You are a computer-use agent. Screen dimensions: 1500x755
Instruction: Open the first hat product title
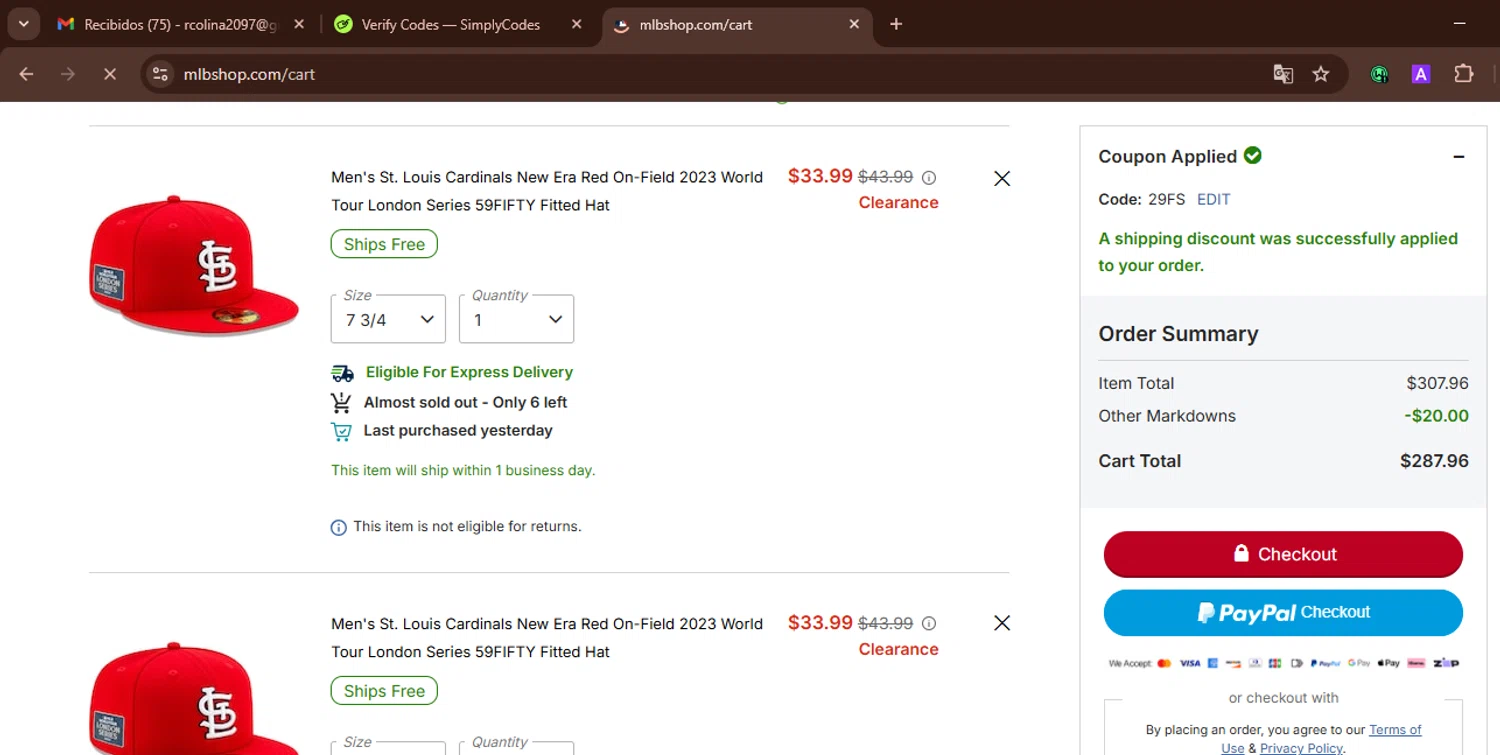click(547, 191)
